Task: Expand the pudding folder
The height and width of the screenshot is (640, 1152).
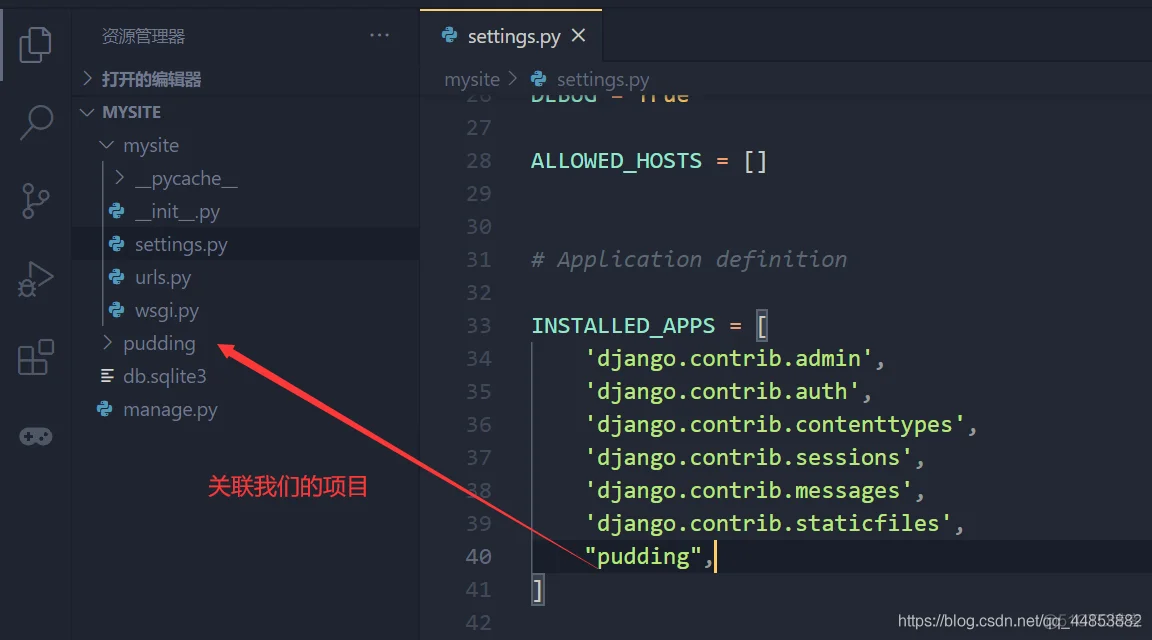Action: click(245, 343)
